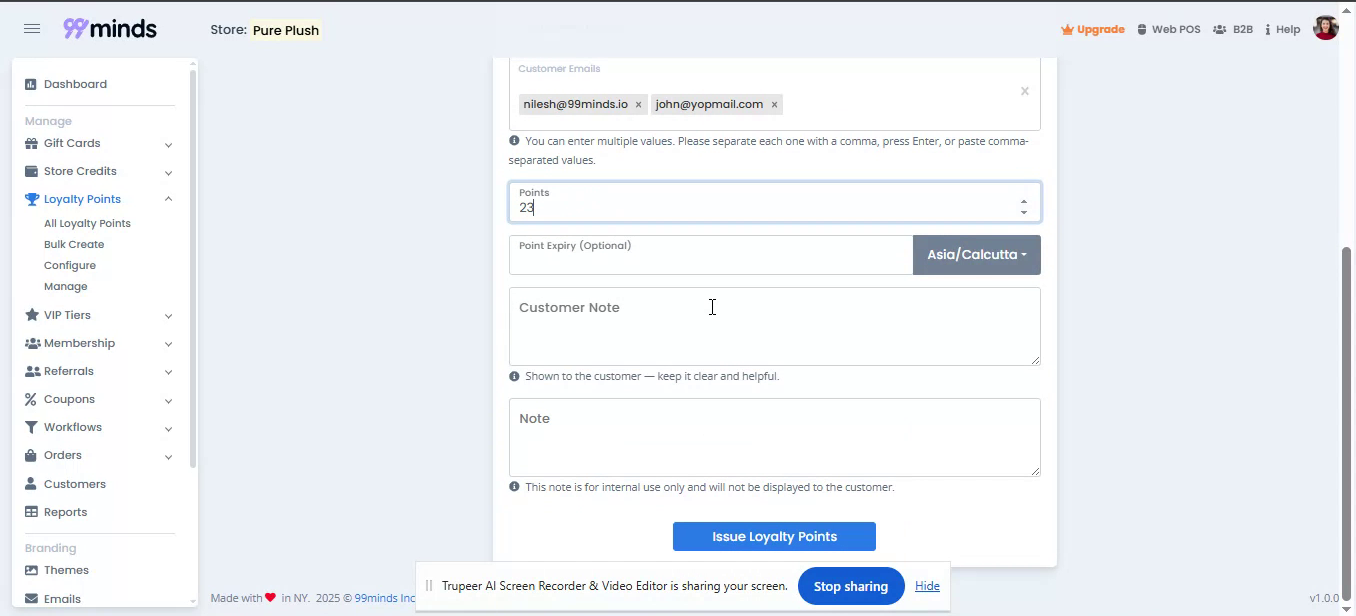The image size is (1356, 616).
Task: Click the sidebar scrollbar
Action: tap(192, 268)
